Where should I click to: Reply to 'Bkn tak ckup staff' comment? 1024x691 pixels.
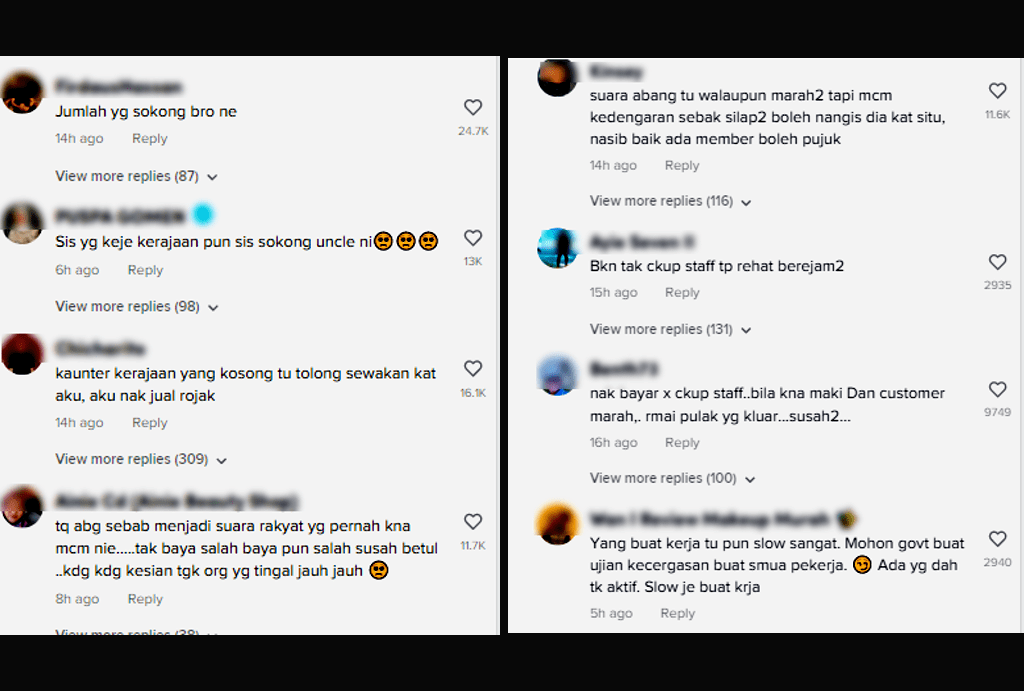tap(682, 293)
